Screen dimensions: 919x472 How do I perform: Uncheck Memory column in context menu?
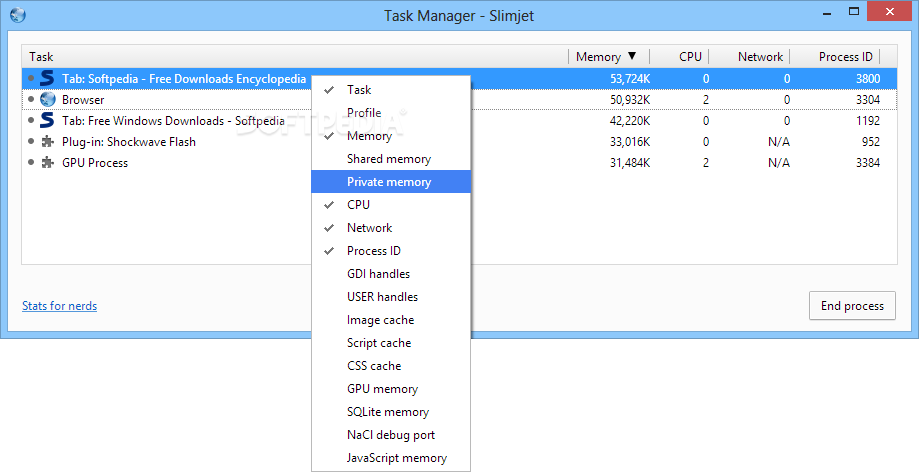[x=391, y=136]
